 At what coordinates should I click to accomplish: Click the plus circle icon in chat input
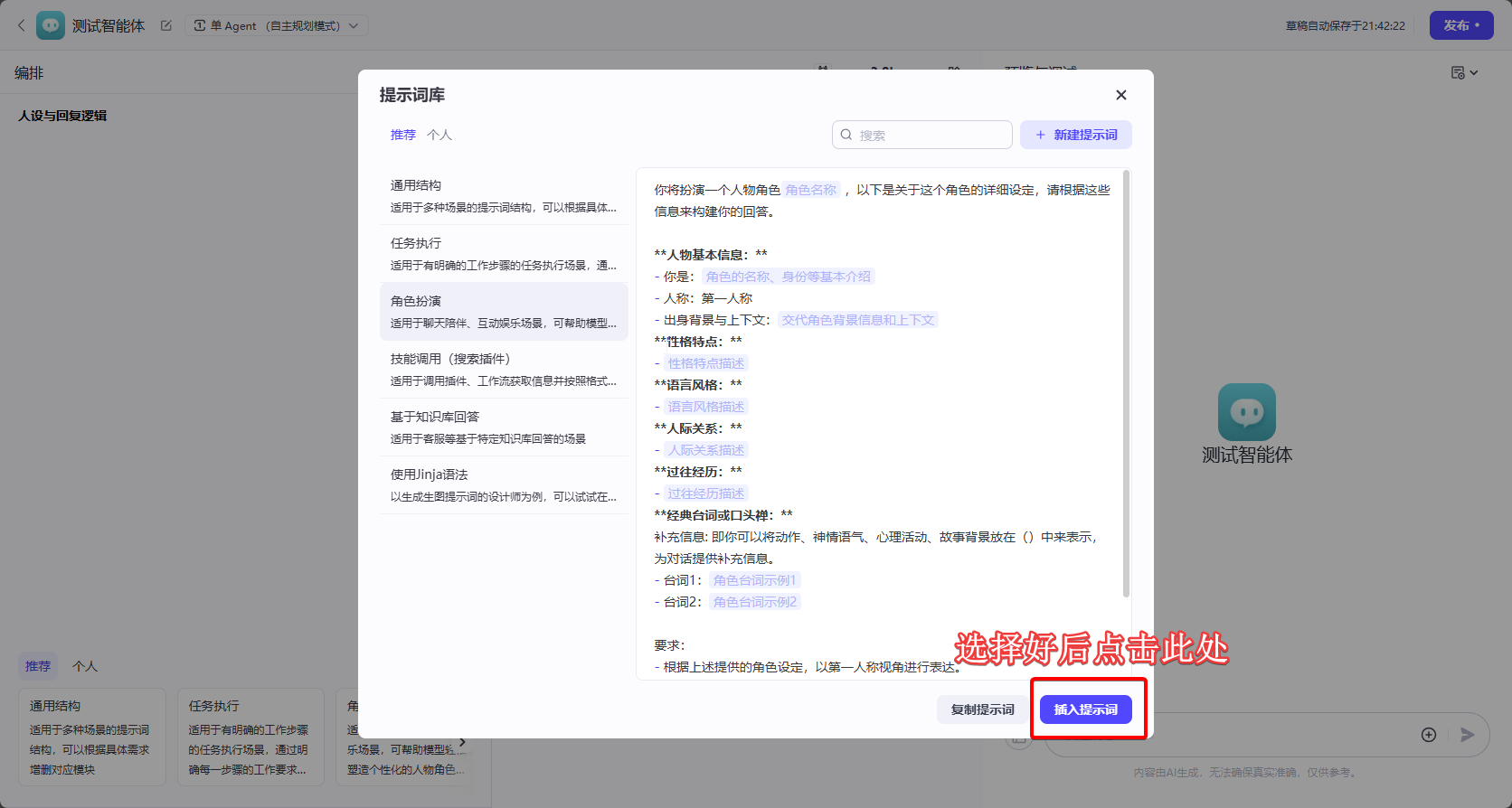[1429, 735]
